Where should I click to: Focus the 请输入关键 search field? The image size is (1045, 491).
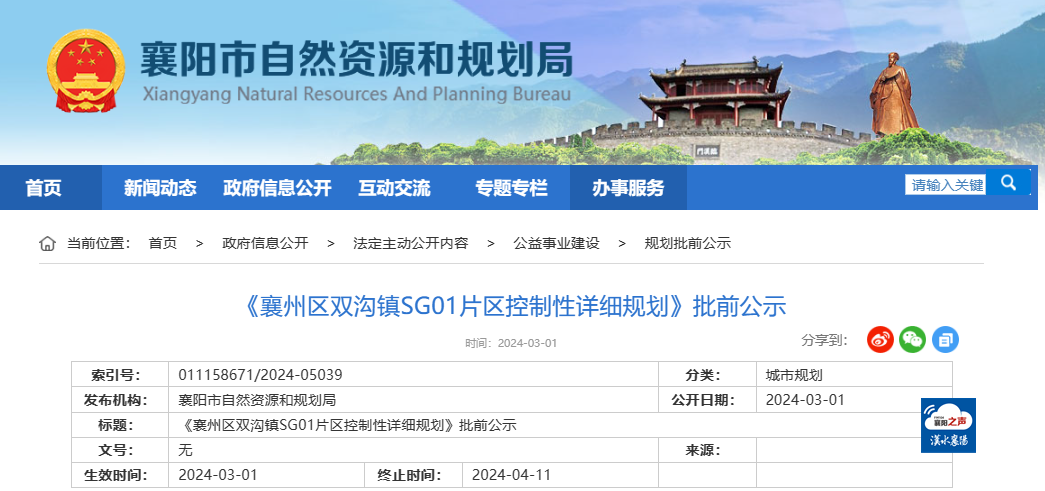click(945, 185)
